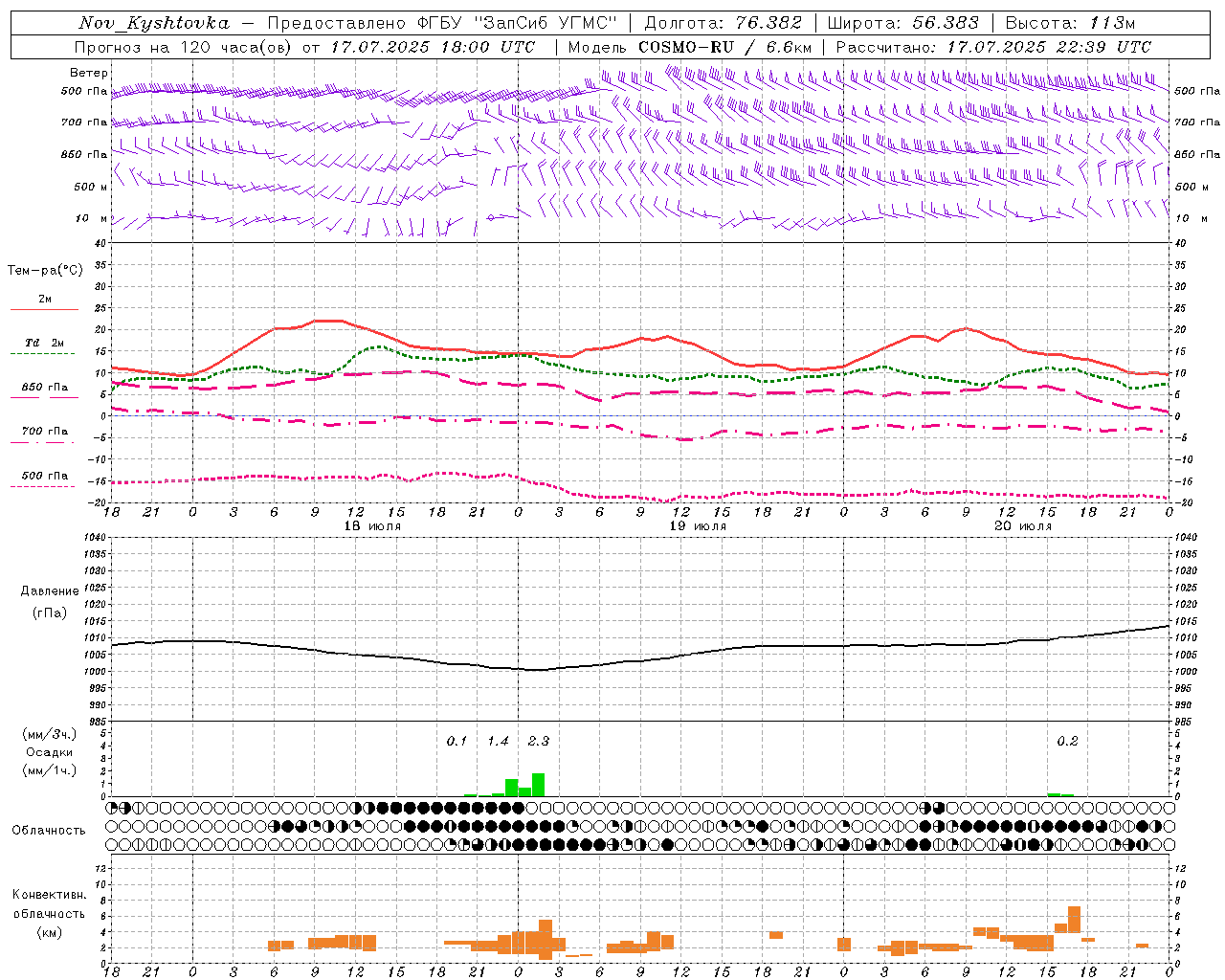
Task: Click the Ветер wind panel label
Action: point(89,73)
